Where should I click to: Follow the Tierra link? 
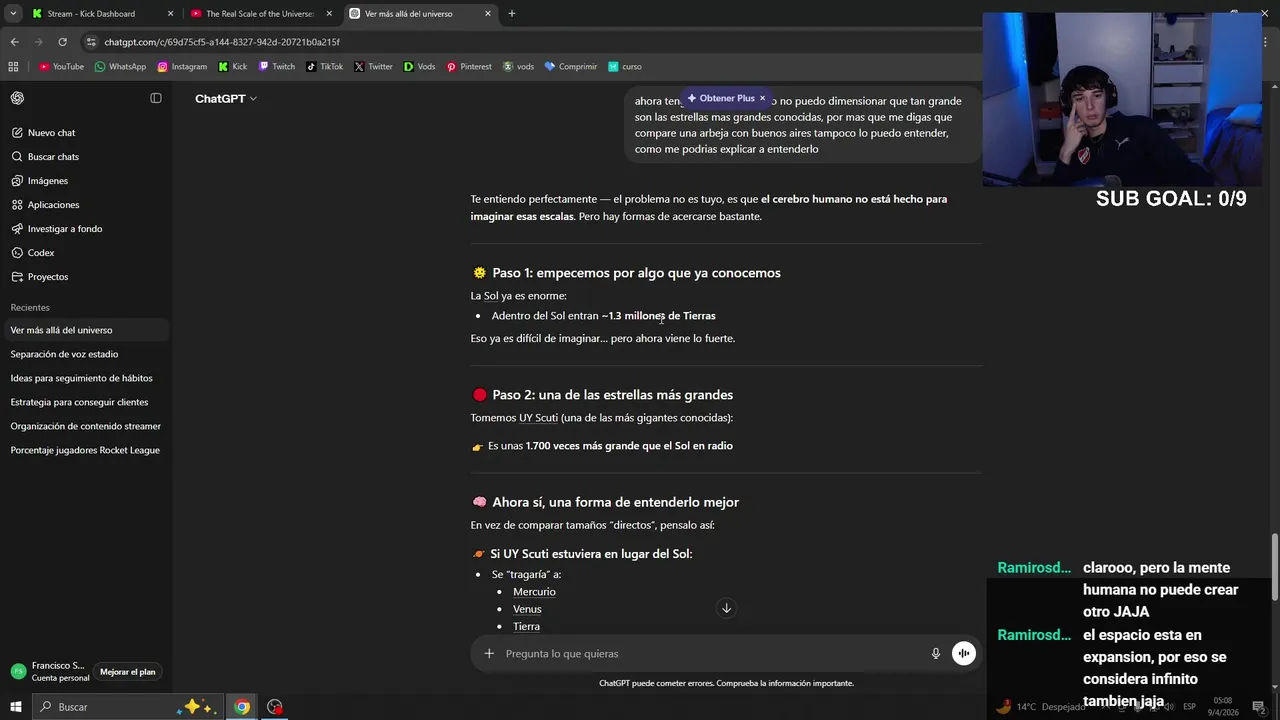click(x=526, y=627)
